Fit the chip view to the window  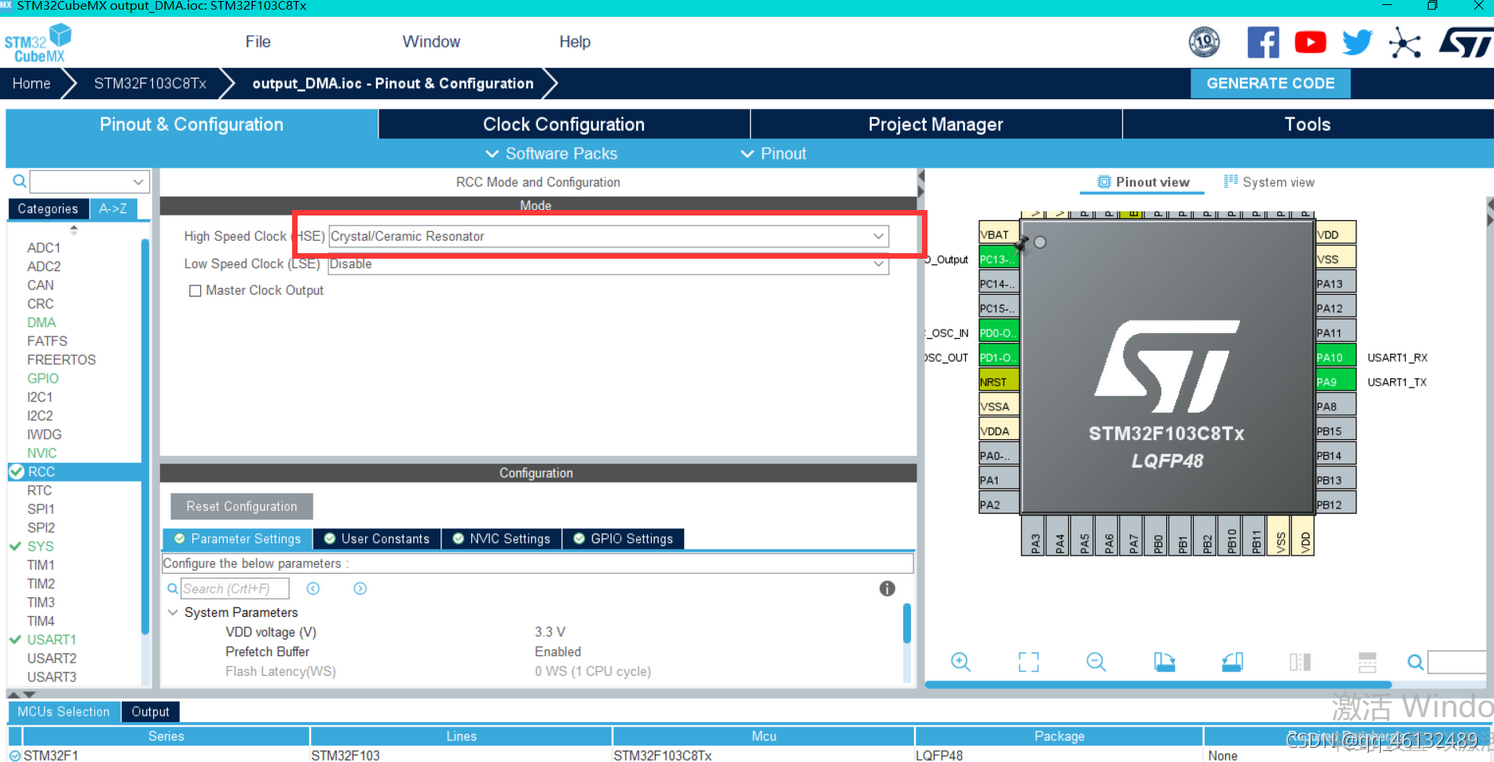coord(1028,662)
